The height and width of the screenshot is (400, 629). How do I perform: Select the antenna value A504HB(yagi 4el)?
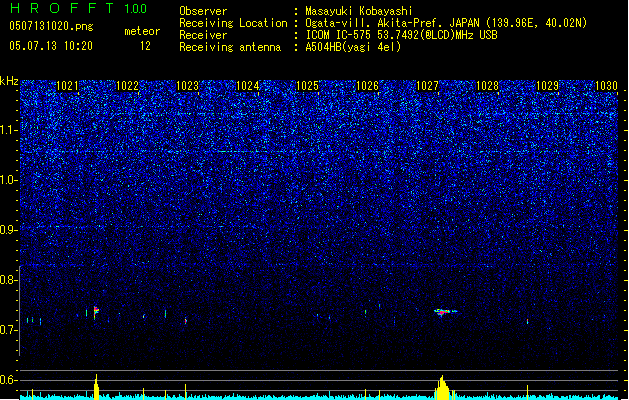pos(353,47)
